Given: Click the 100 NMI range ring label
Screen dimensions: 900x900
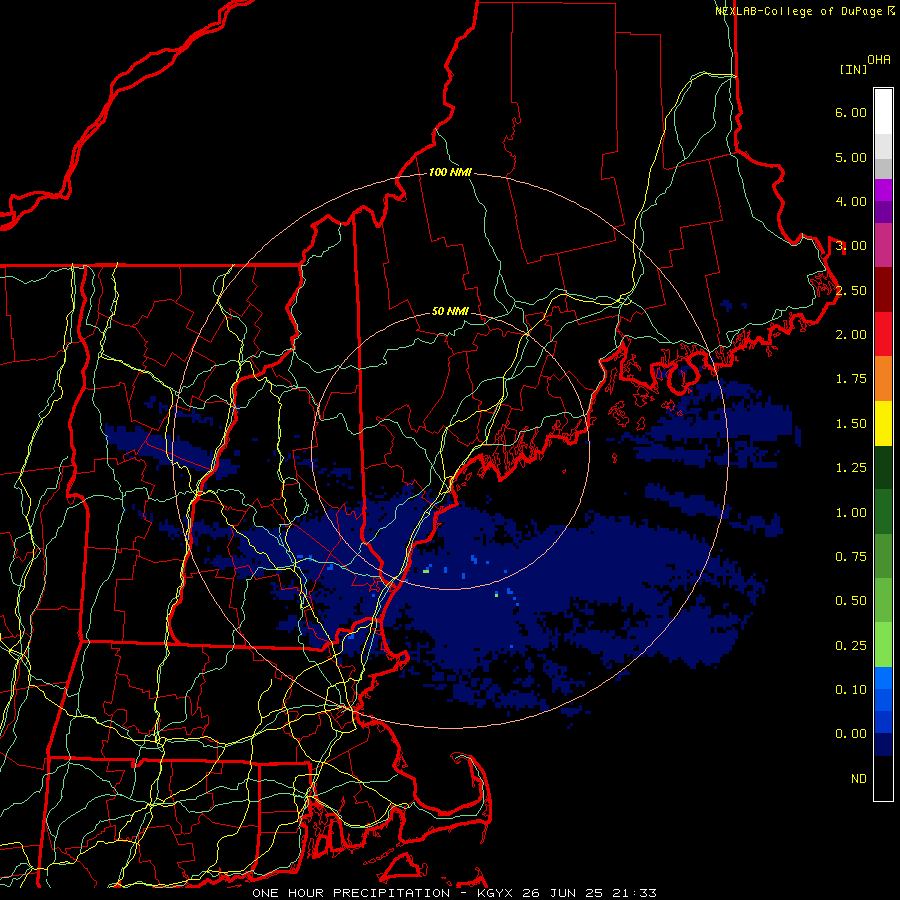Looking at the screenshot, I should tap(450, 172).
